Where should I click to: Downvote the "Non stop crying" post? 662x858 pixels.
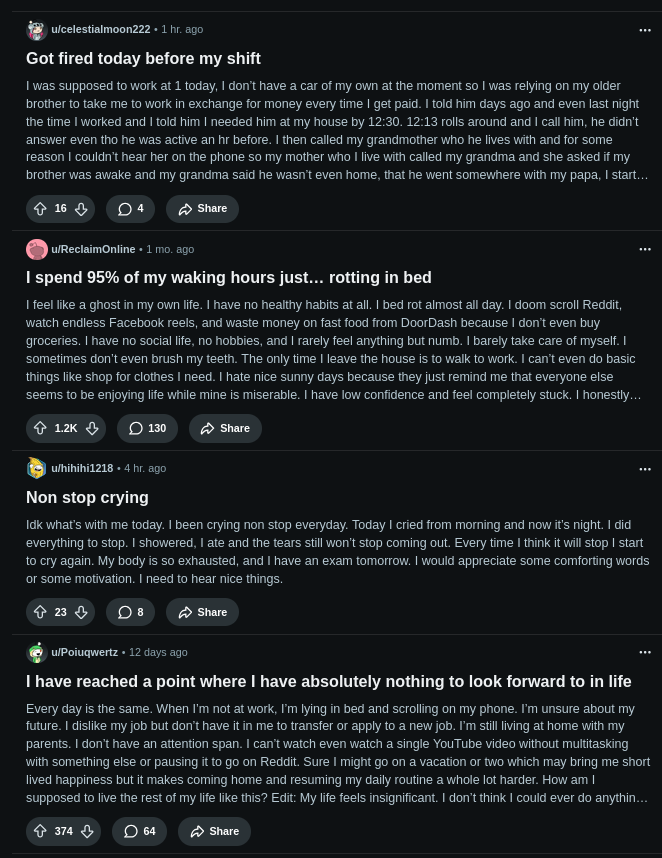[82, 612]
